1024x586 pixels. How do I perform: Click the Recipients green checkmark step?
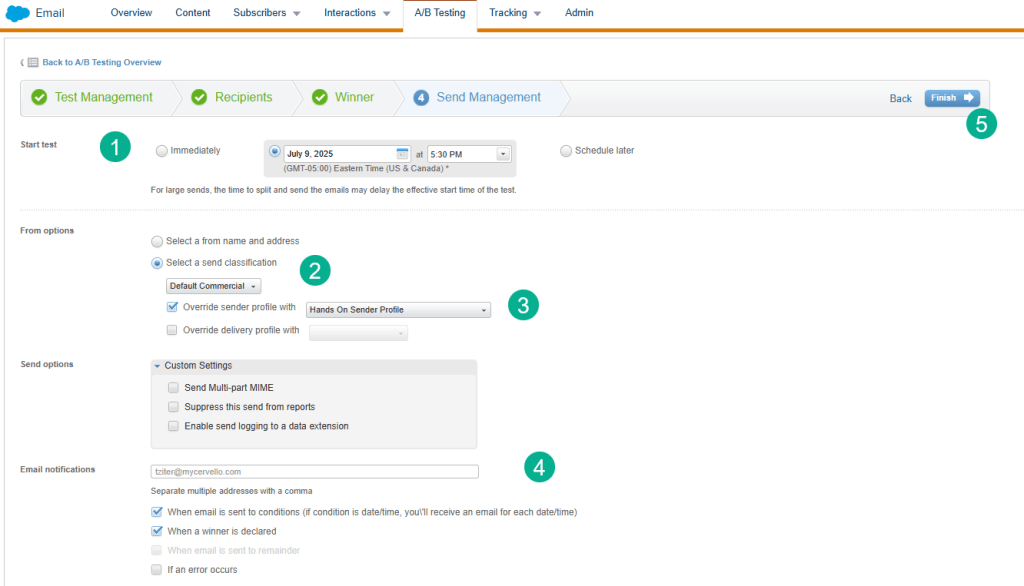tap(199, 98)
